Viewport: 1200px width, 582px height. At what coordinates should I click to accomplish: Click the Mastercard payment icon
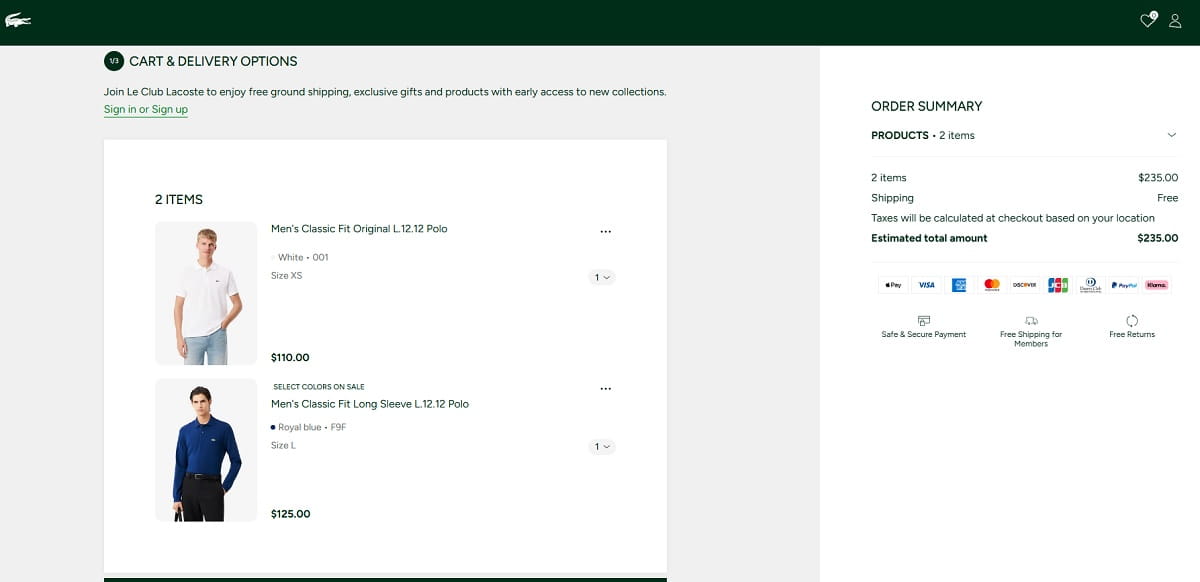coord(992,285)
